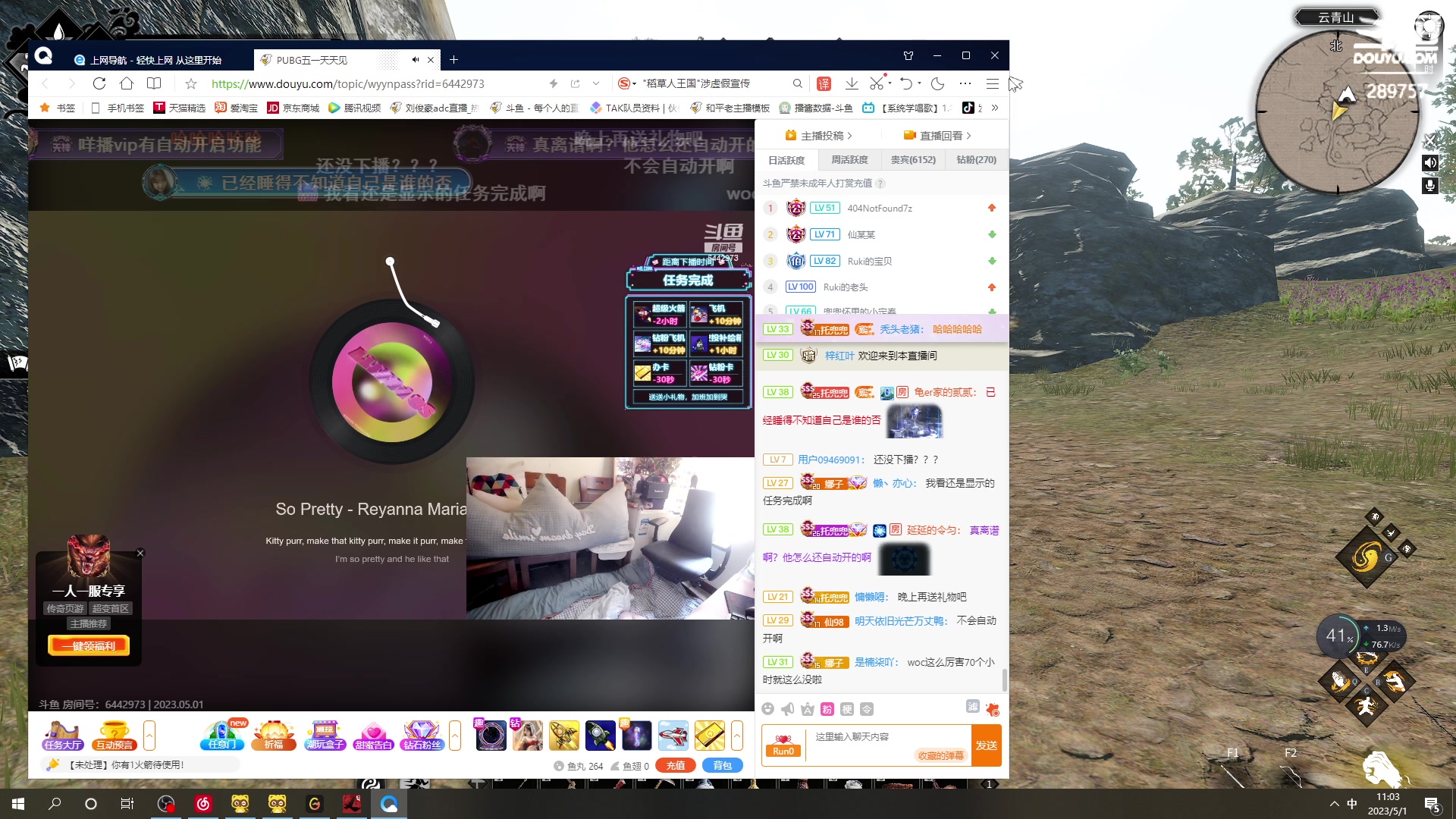Click the scissors screenshot tool icon
1456x819 pixels.
pyautogui.click(x=877, y=83)
